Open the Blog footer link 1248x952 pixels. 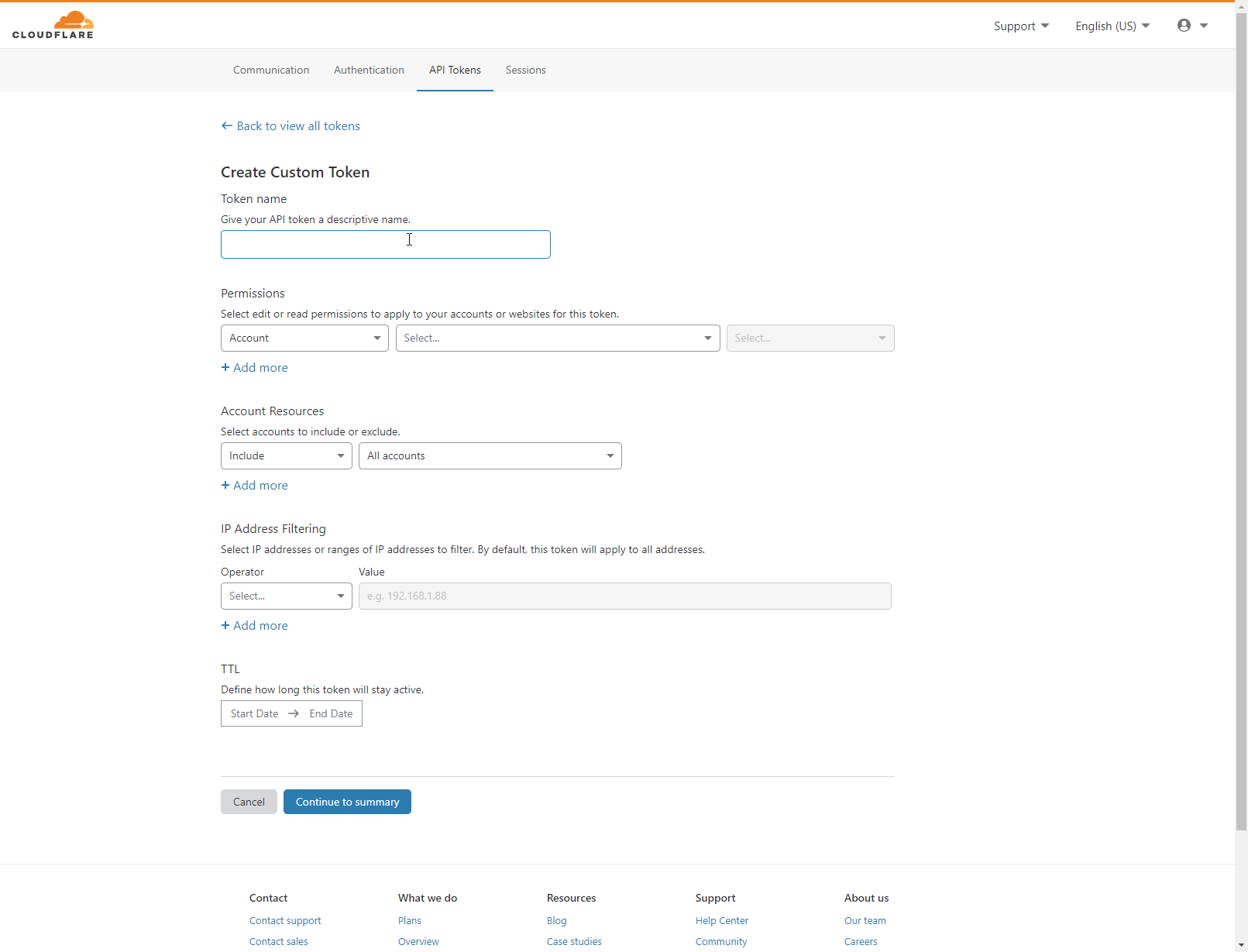[557, 920]
